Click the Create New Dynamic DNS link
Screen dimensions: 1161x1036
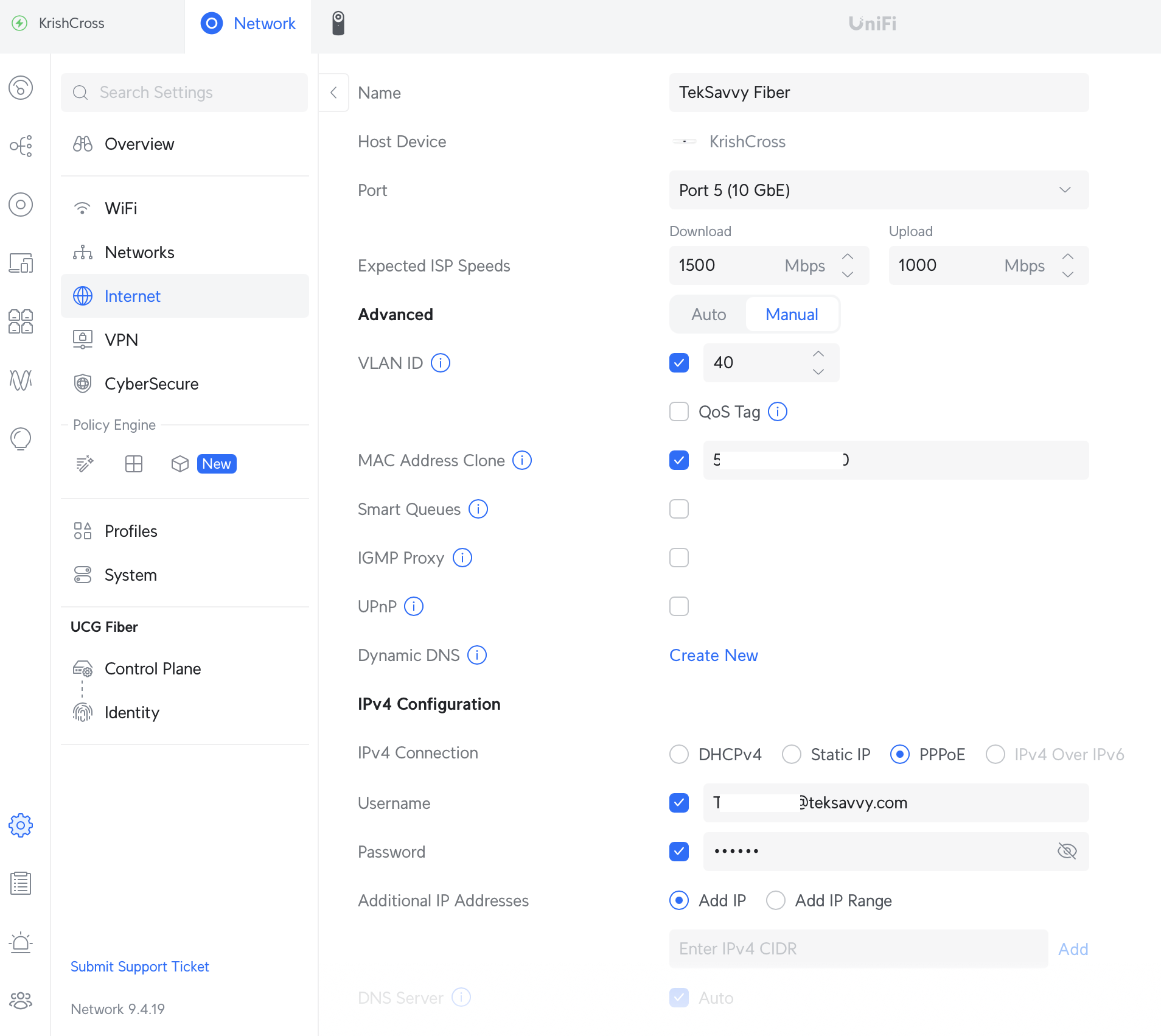point(713,655)
